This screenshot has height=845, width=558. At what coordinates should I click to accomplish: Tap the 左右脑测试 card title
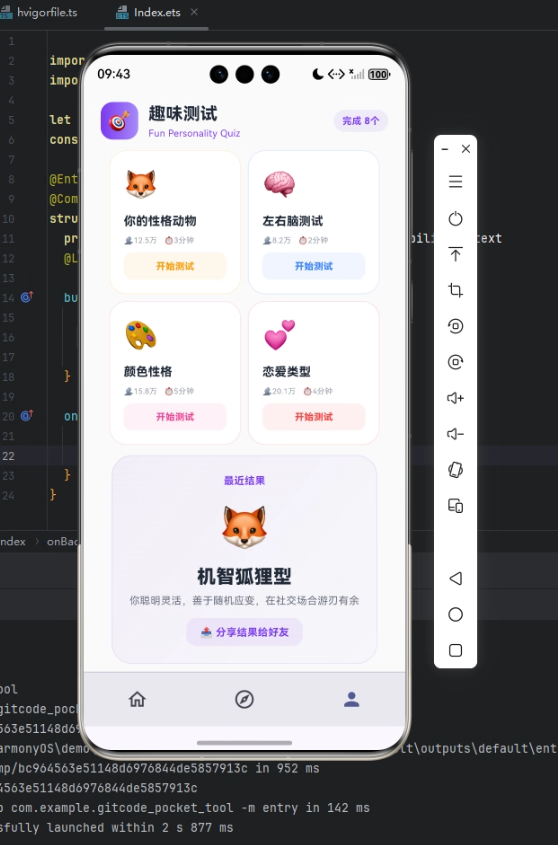[293, 220]
